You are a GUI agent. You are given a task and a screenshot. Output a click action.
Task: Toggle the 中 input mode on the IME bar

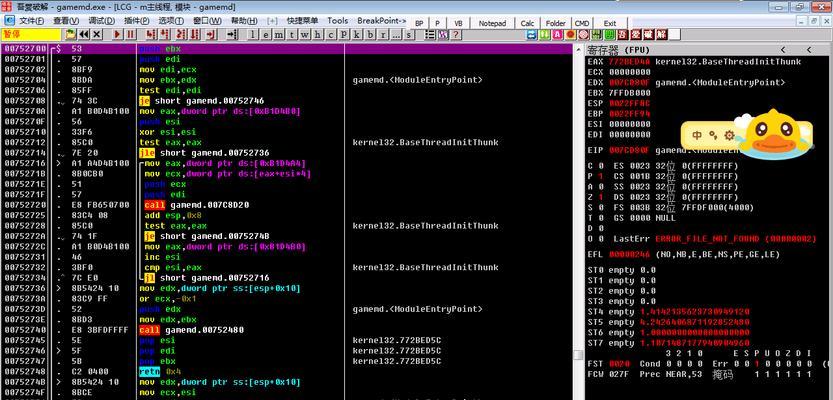coord(696,135)
